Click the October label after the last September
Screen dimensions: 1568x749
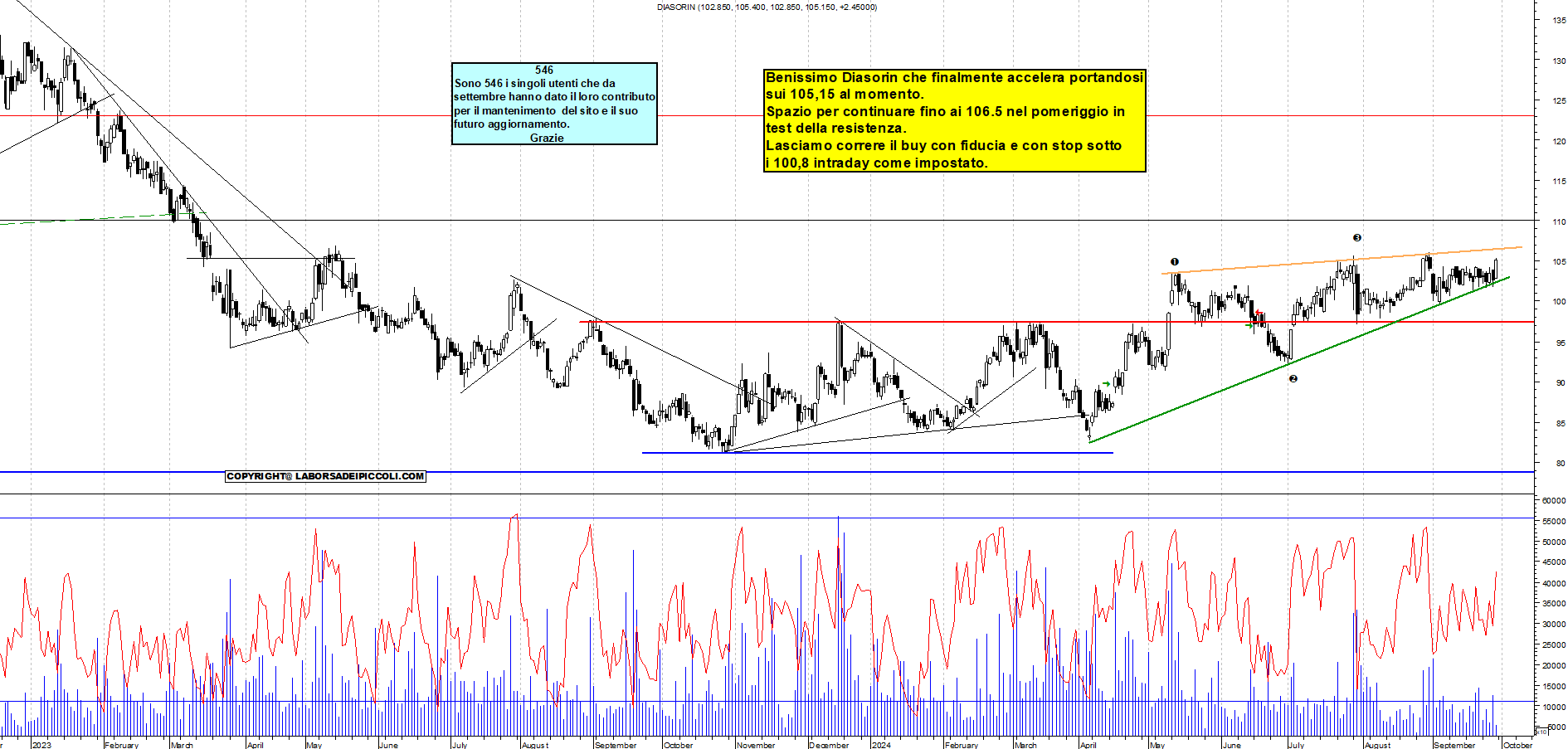coord(1518,745)
